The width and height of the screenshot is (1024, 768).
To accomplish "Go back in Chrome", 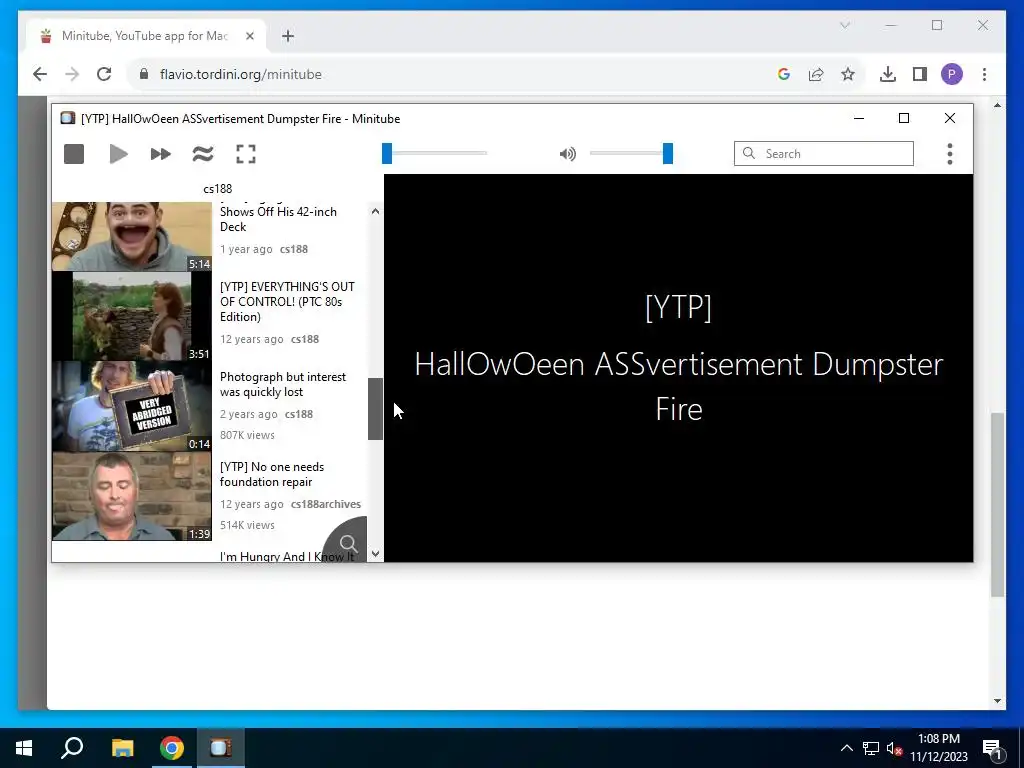I will tap(40, 74).
